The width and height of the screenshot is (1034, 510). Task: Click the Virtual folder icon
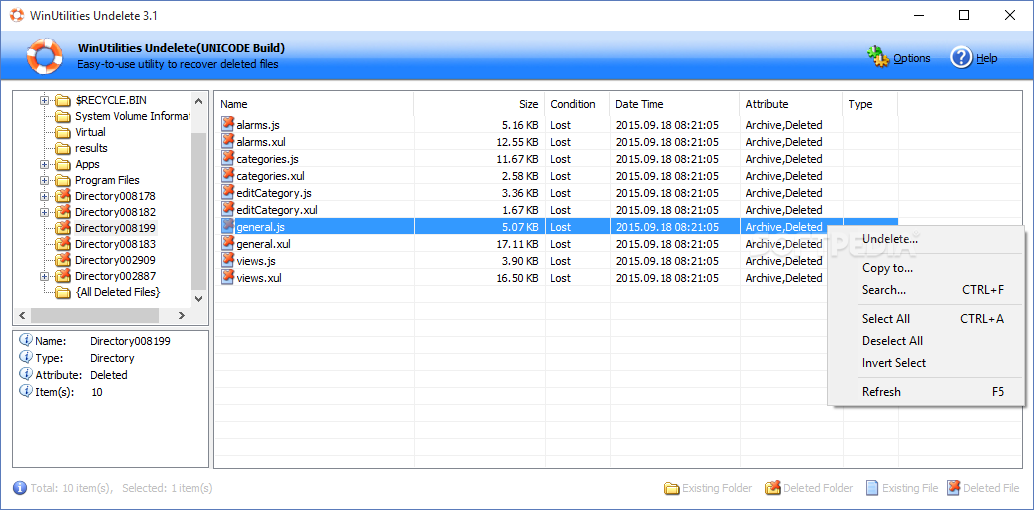point(63,132)
